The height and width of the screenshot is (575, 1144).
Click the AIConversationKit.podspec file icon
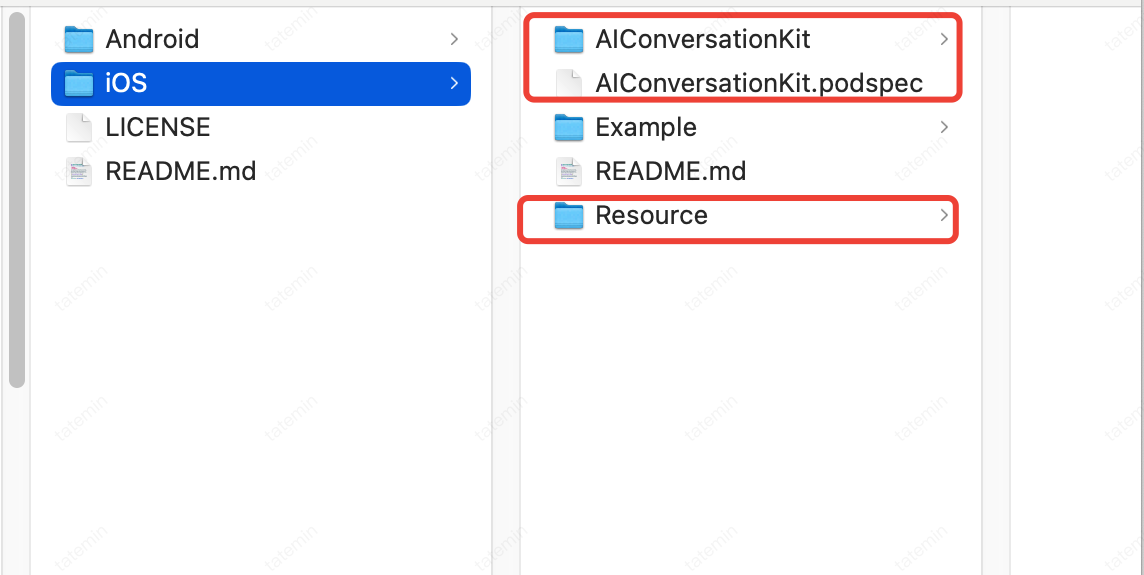pos(569,83)
